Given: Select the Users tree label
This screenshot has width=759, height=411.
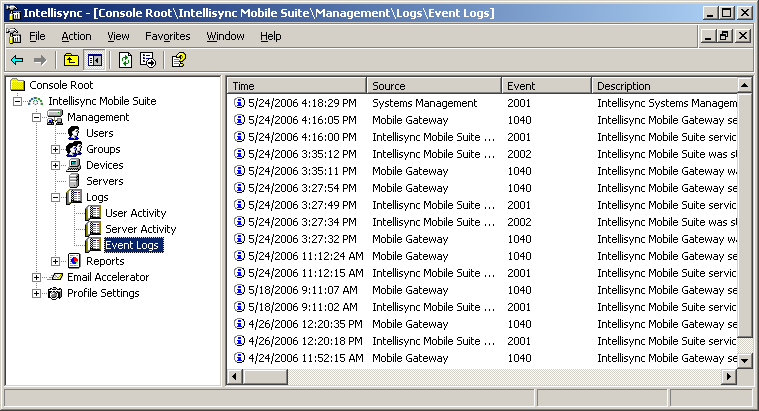Looking at the screenshot, I should click(100, 133).
